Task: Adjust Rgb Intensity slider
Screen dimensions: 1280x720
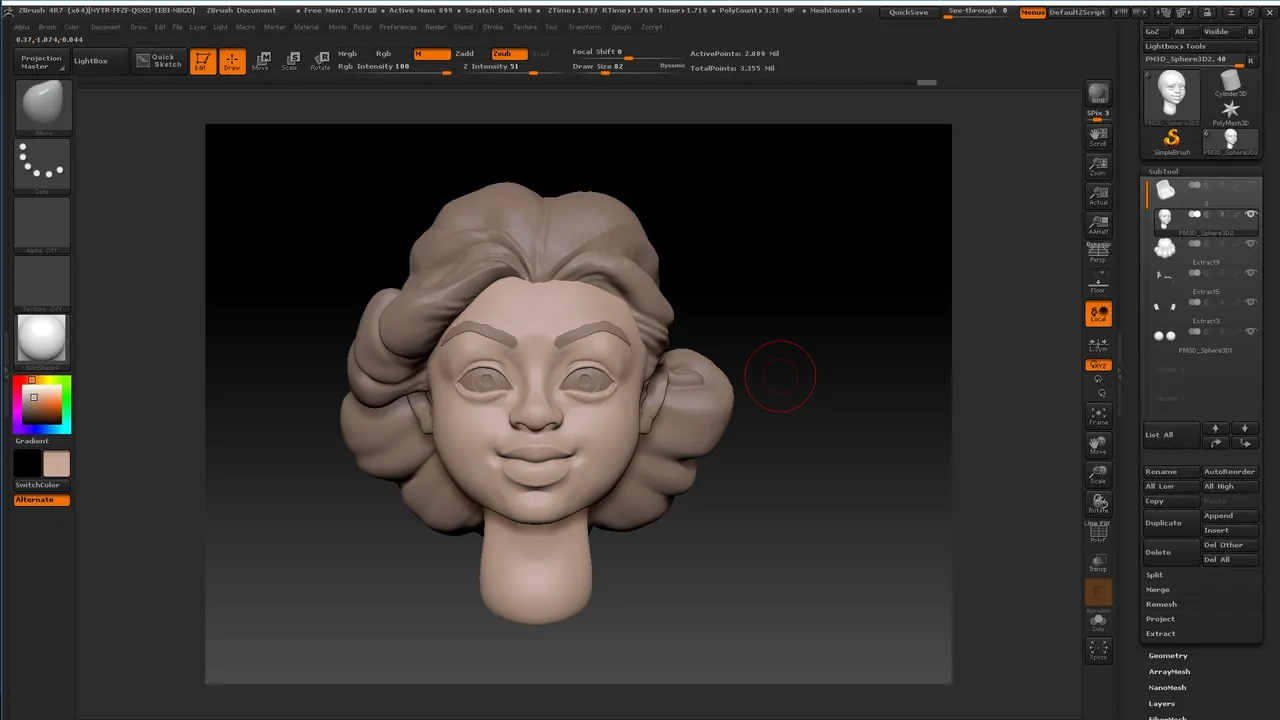Action: pyautogui.click(x=393, y=67)
